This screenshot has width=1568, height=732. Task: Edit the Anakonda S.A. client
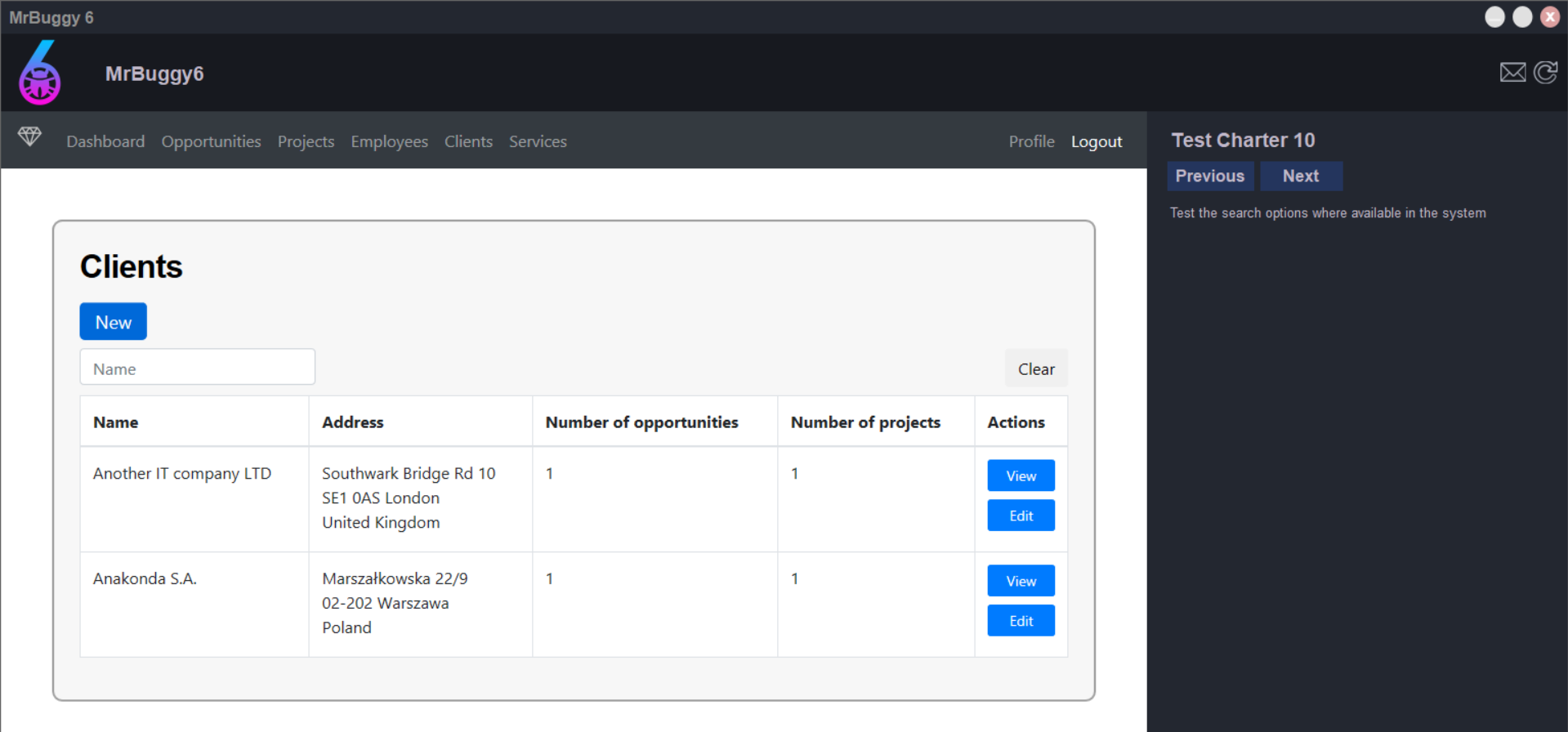[x=1021, y=621]
